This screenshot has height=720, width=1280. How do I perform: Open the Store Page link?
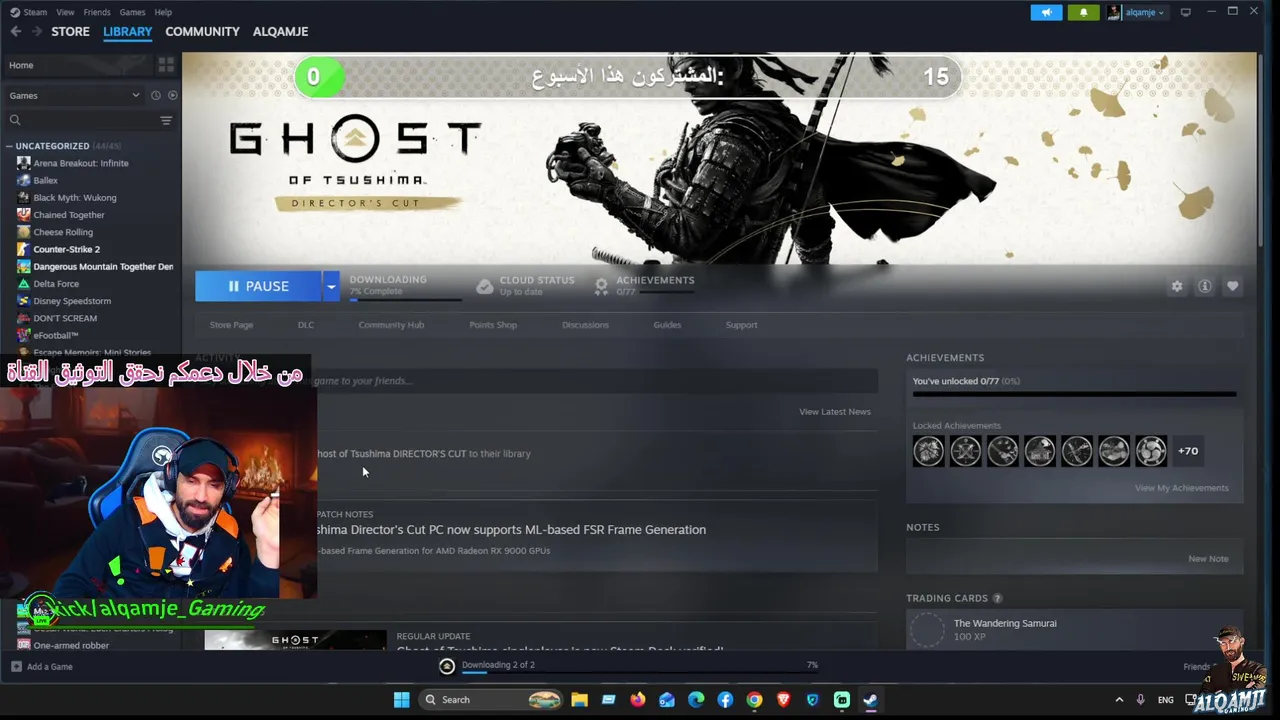coord(231,325)
